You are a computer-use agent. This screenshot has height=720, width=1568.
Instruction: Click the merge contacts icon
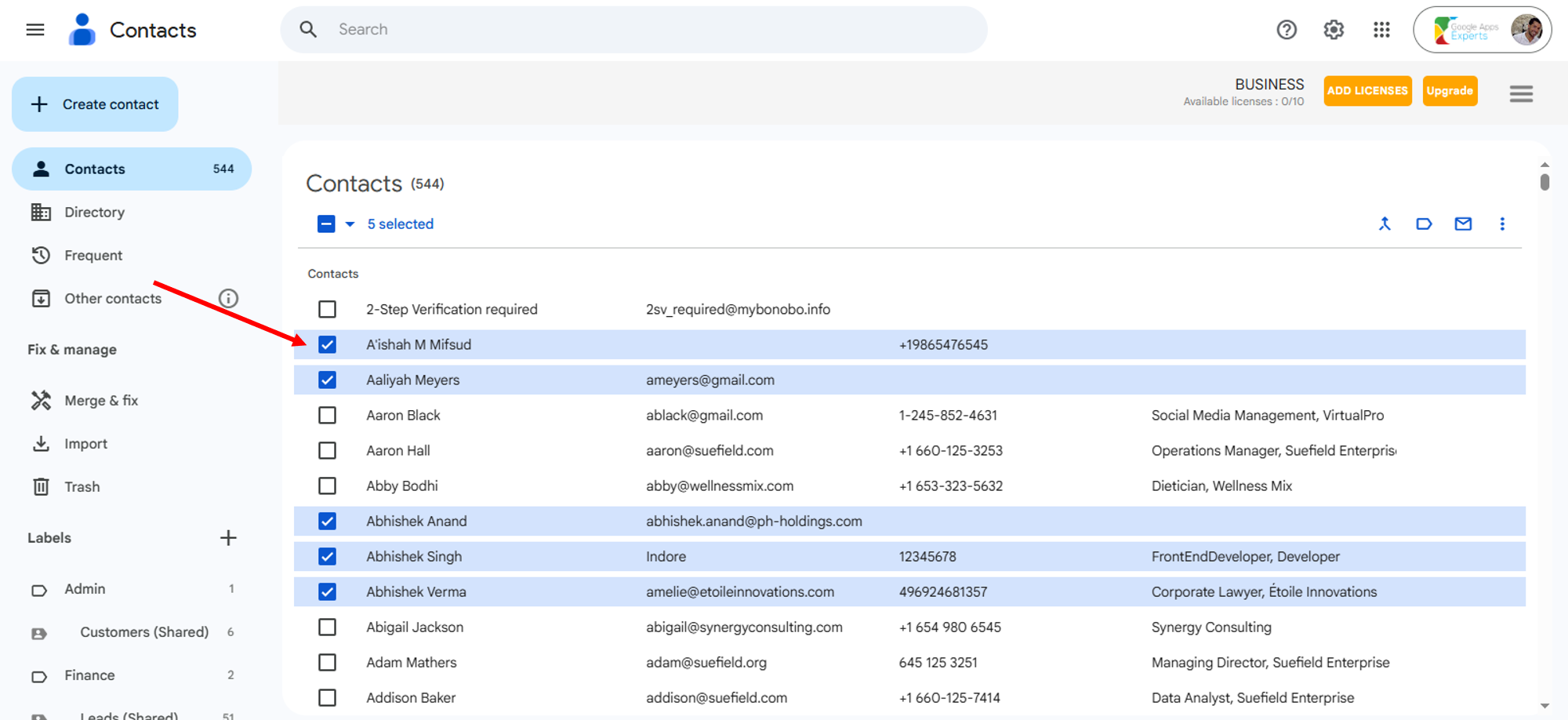click(x=1385, y=224)
